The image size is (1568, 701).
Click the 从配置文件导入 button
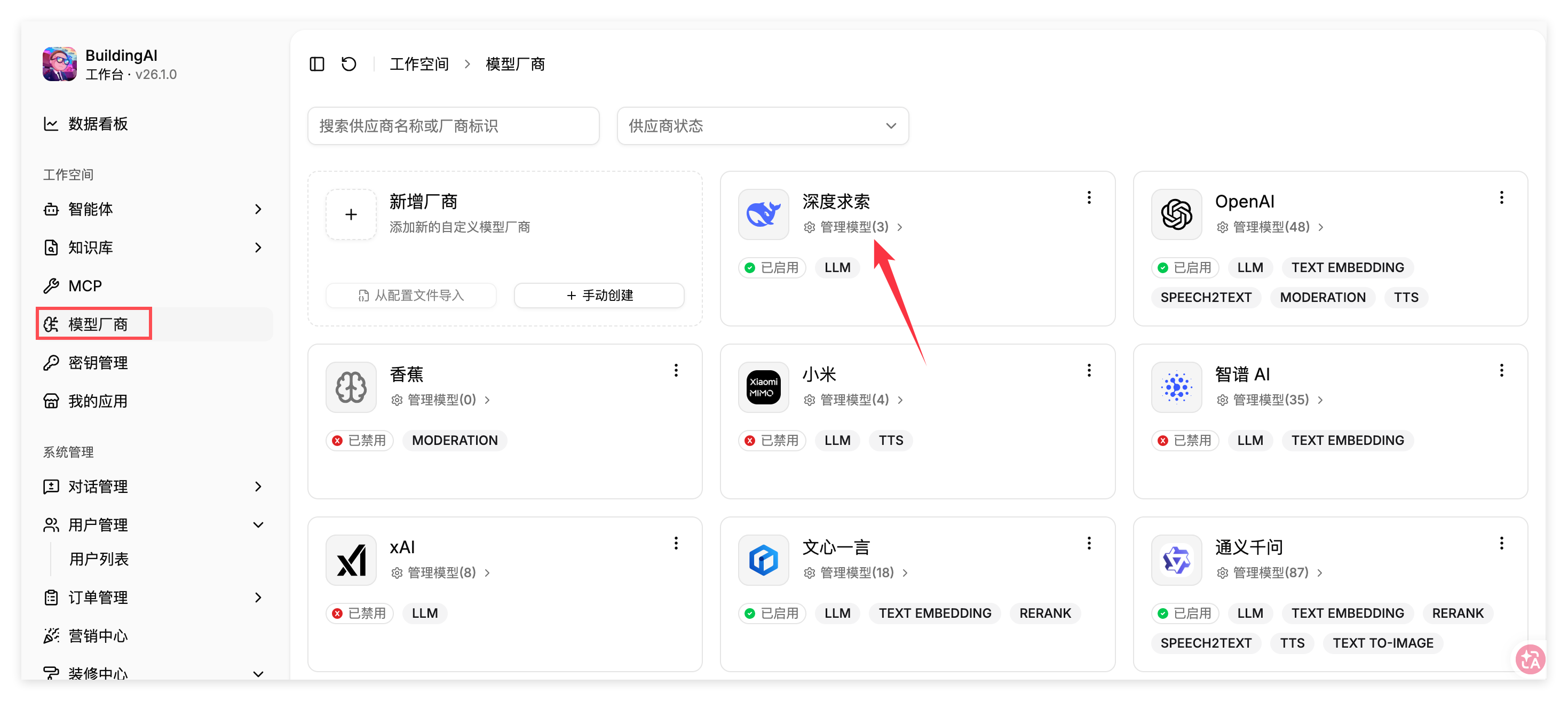point(411,296)
